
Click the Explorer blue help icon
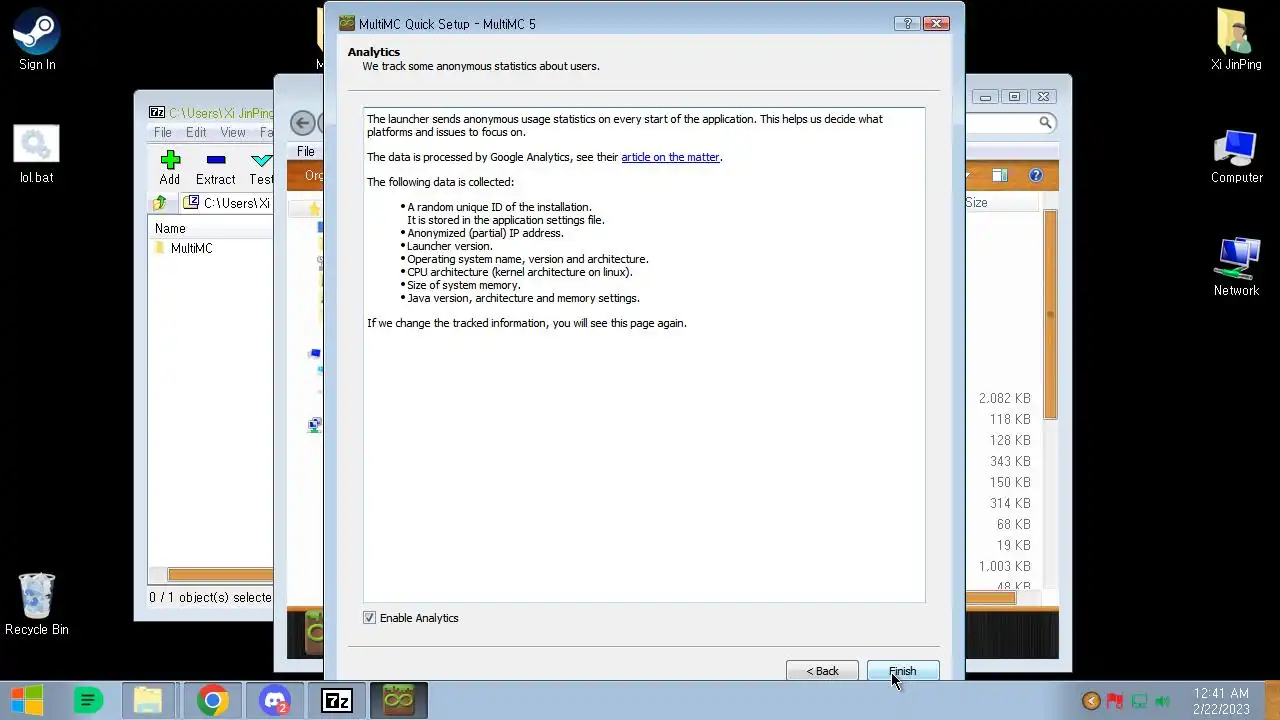pyautogui.click(x=1035, y=175)
